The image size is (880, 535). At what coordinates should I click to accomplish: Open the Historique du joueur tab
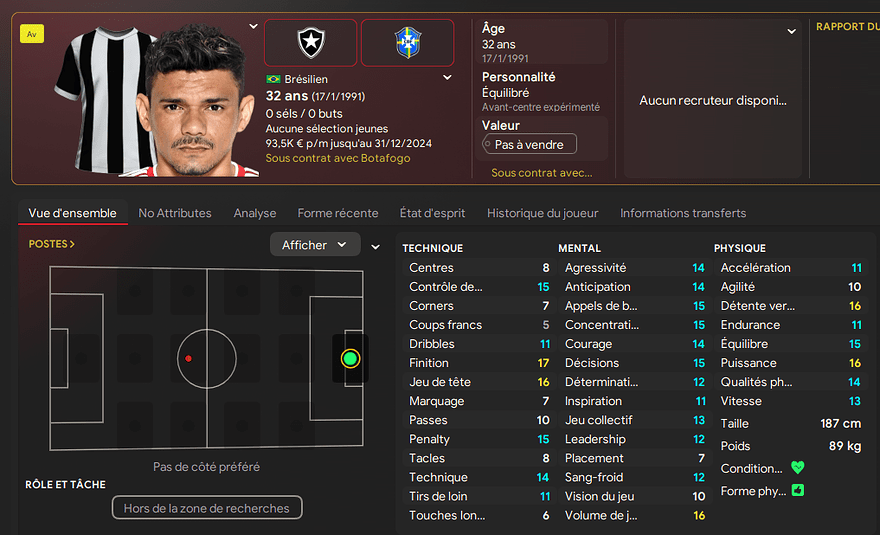(x=543, y=213)
